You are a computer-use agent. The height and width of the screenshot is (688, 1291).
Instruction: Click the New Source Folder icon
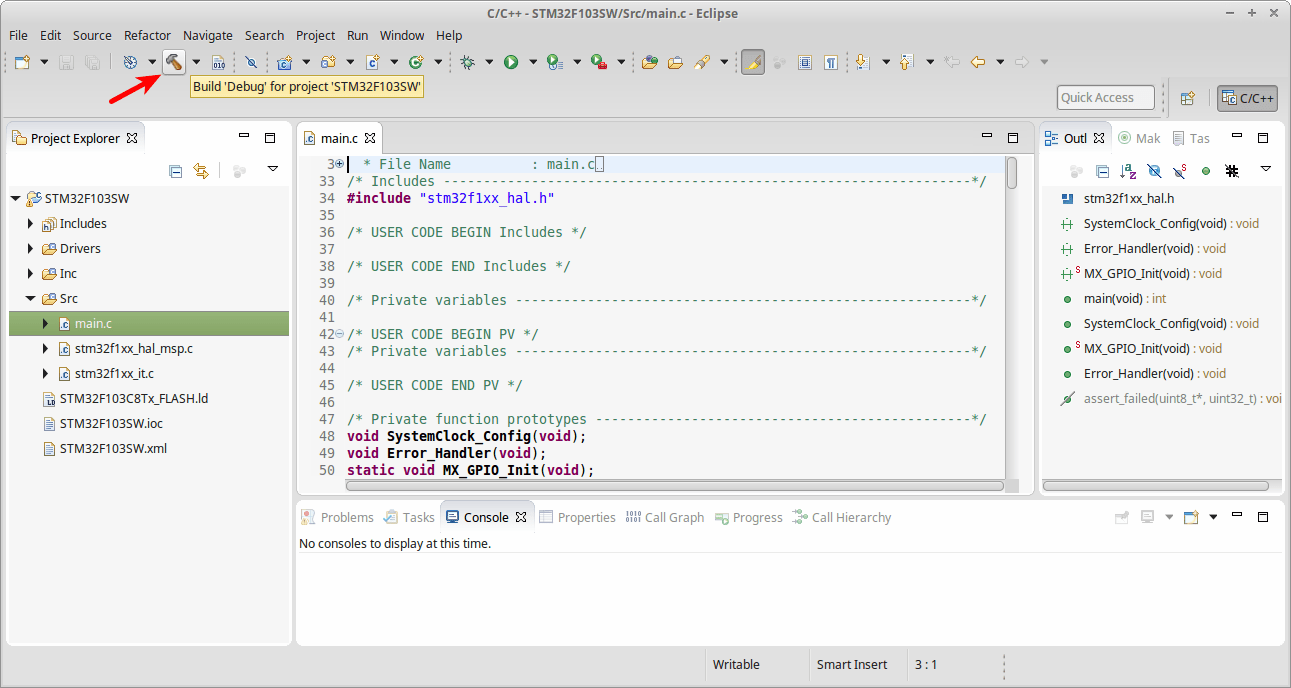point(328,62)
